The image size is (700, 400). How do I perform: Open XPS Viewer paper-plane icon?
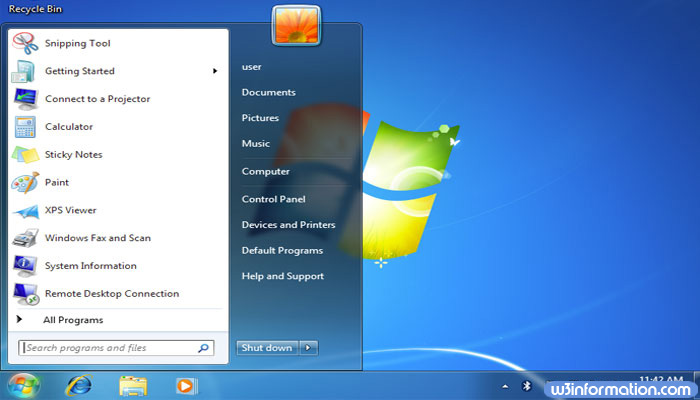(25, 211)
